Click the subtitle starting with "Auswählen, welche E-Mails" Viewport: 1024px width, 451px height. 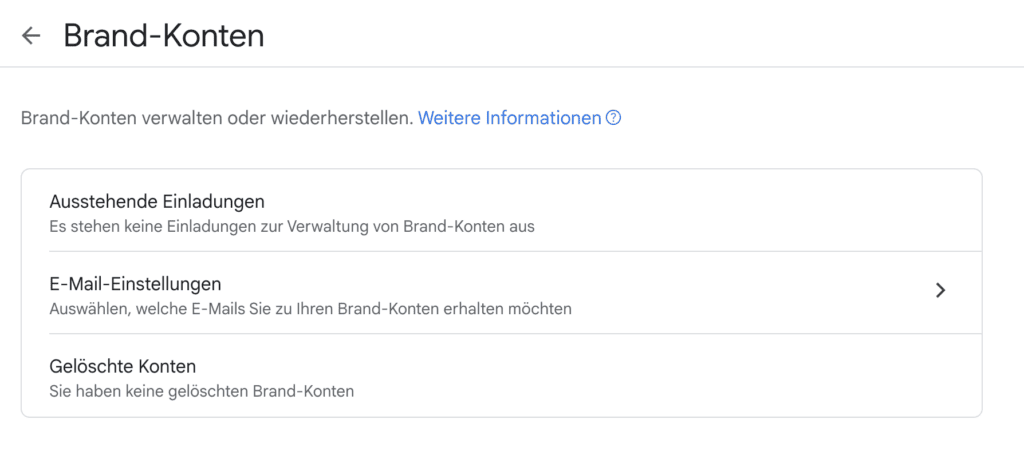(x=310, y=309)
